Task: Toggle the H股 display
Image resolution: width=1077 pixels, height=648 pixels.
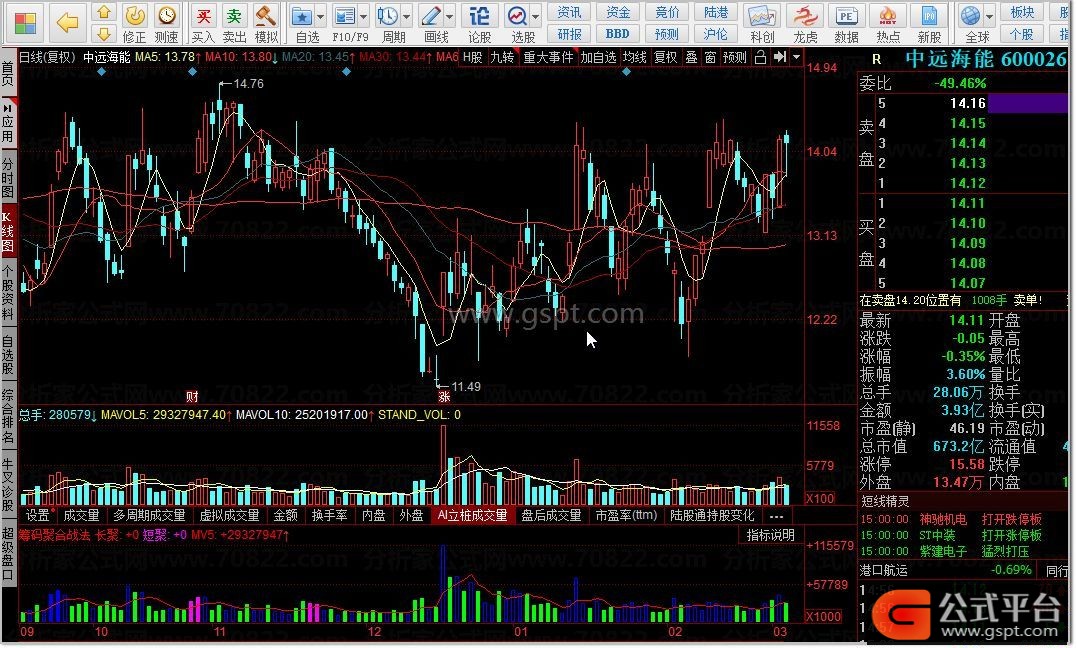Action: tap(473, 57)
